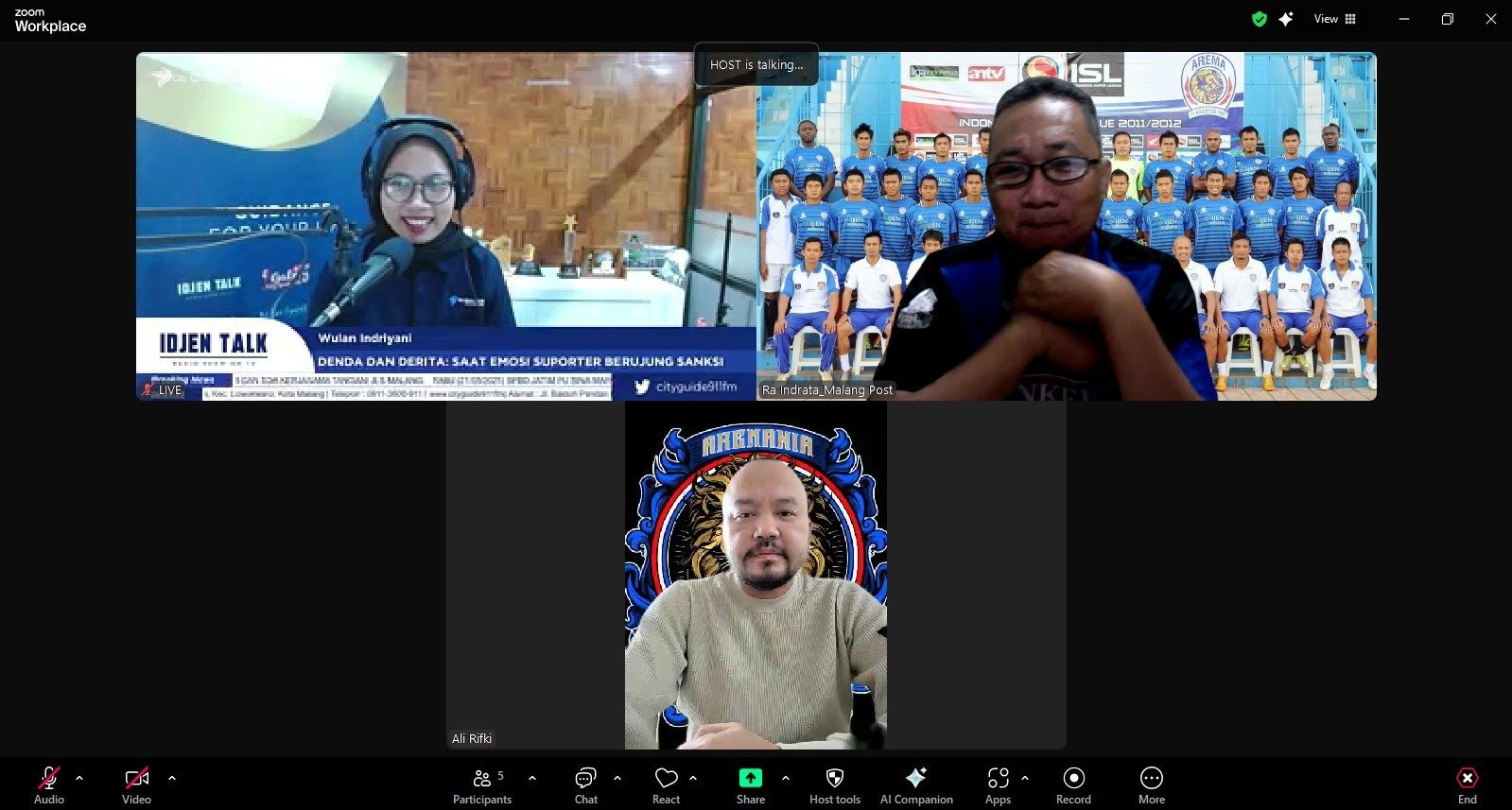The height and width of the screenshot is (810, 1512).
Task: Open the More options menu
Action: point(1152,785)
